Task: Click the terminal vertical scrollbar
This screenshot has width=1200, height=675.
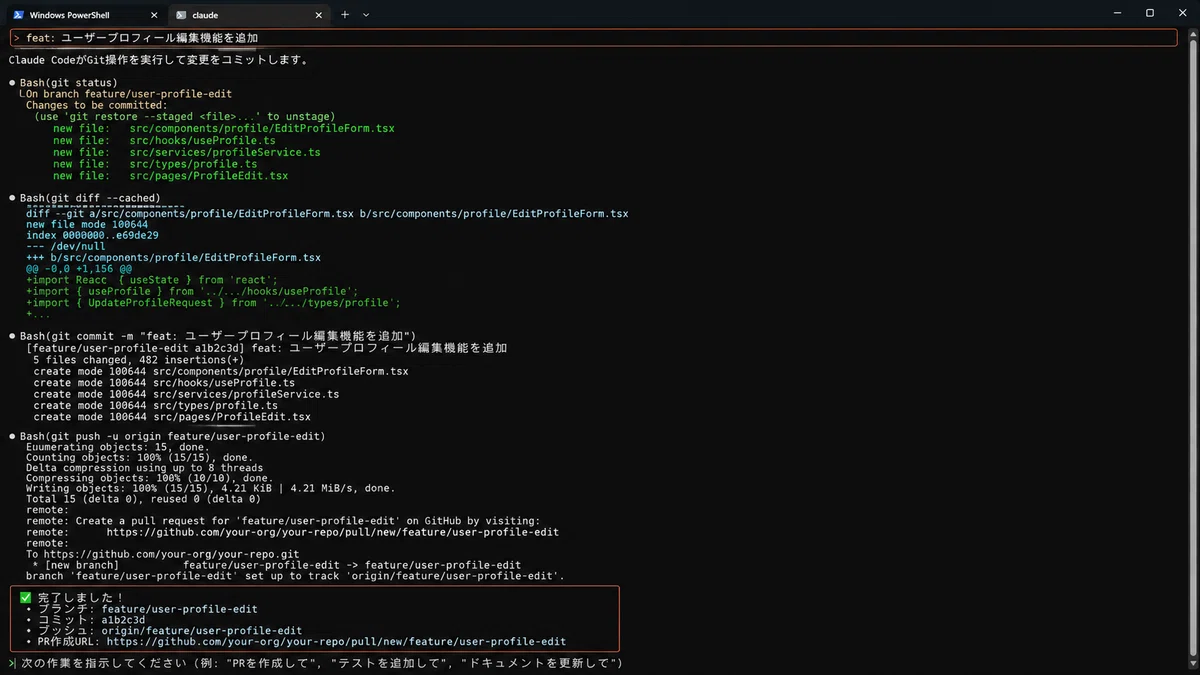Action: [x=1191, y=350]
